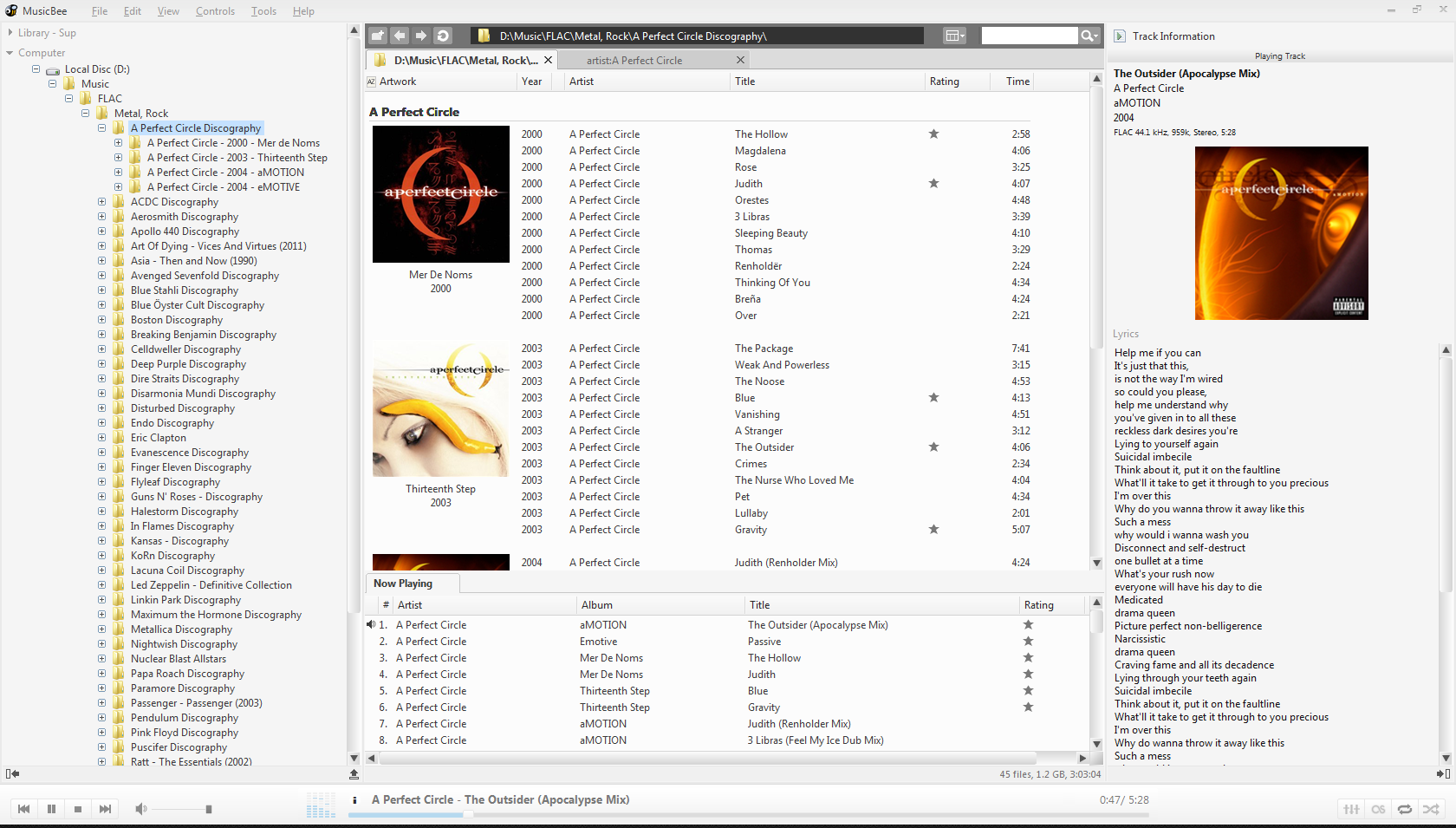Click the aMOTION cover art in Track Information
The height and width of the screenshot is (828, 1456).
click(x=1281, y=233)
